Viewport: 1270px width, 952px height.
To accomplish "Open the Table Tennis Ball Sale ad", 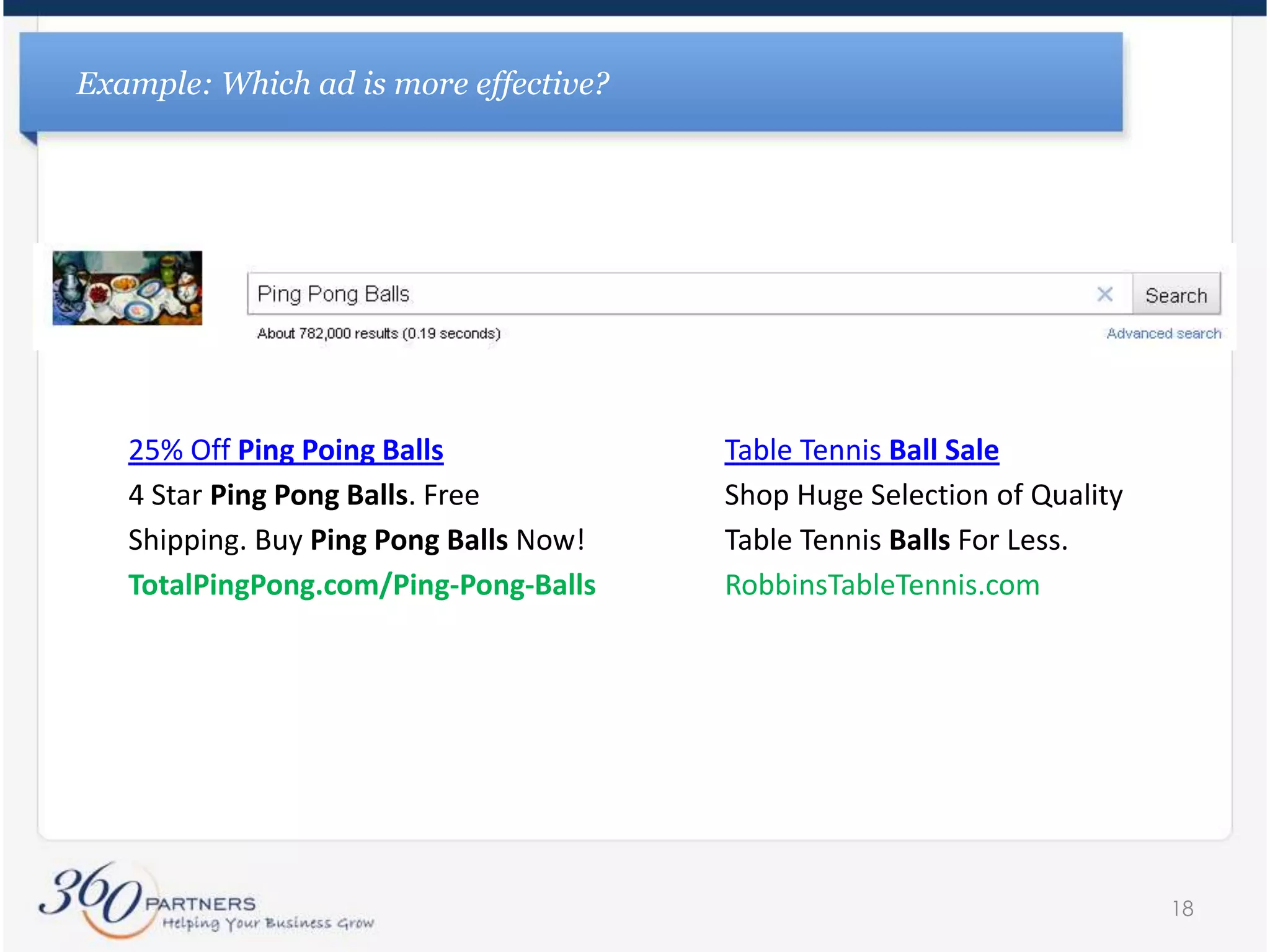I will click(x=861, y=450).
